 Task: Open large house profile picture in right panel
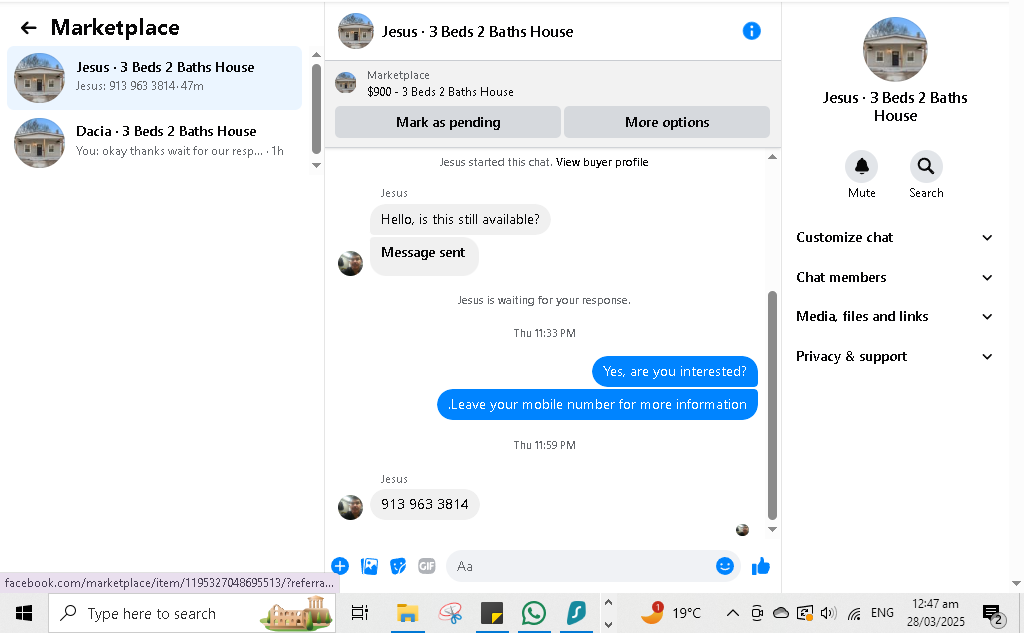point(895,49)
